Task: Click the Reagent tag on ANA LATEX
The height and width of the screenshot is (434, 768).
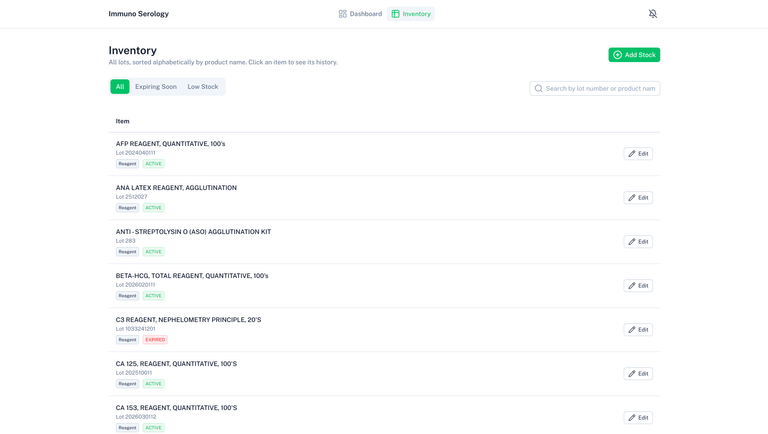Action: [x=127, y=208]
